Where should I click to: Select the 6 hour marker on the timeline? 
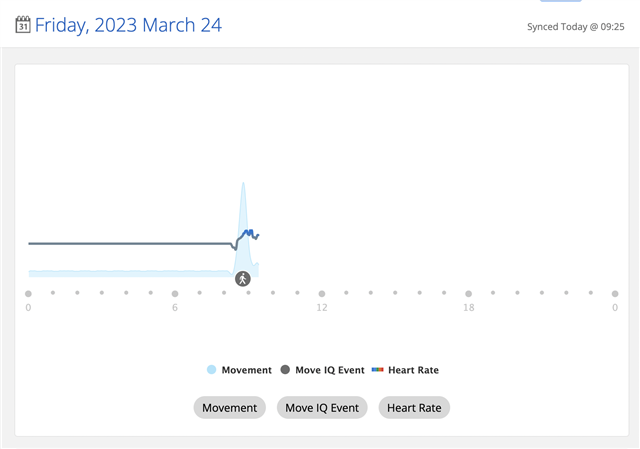tap(175, 294)
